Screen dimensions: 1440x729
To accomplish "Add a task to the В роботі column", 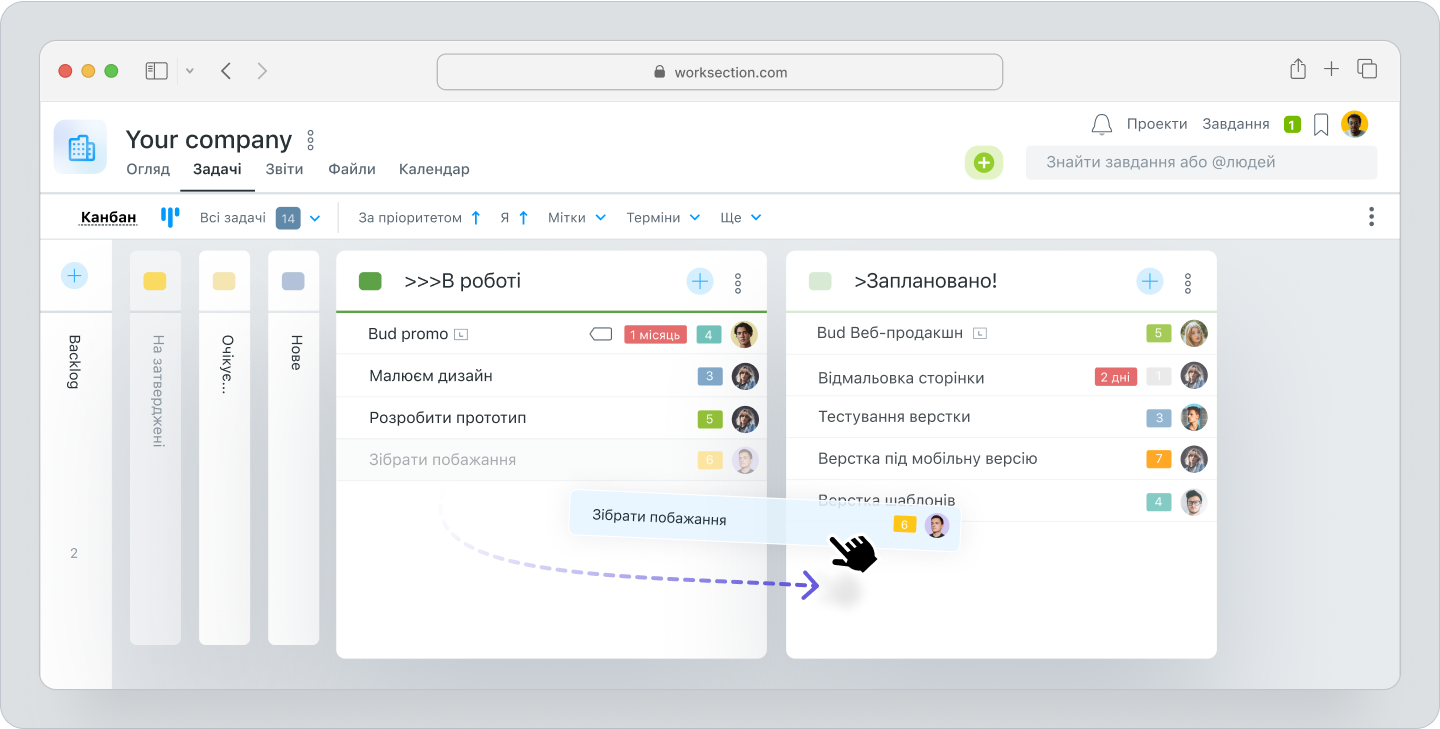I will 699,281.
